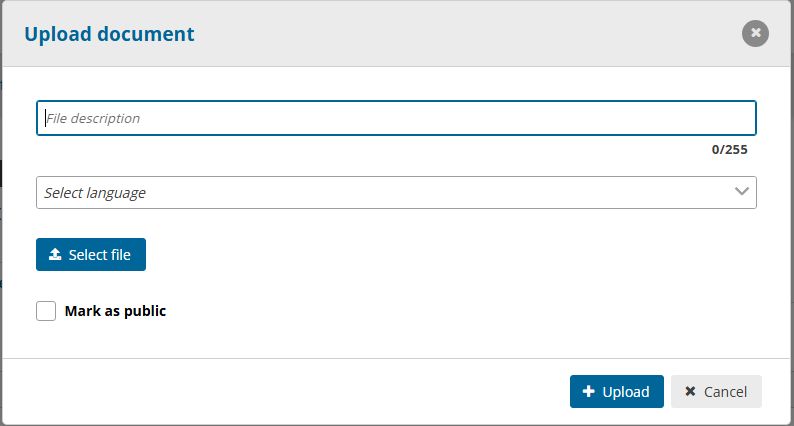The image size is (794, 426).
Task: Tick the Mark as public checkbox
Action: point(46,311)
